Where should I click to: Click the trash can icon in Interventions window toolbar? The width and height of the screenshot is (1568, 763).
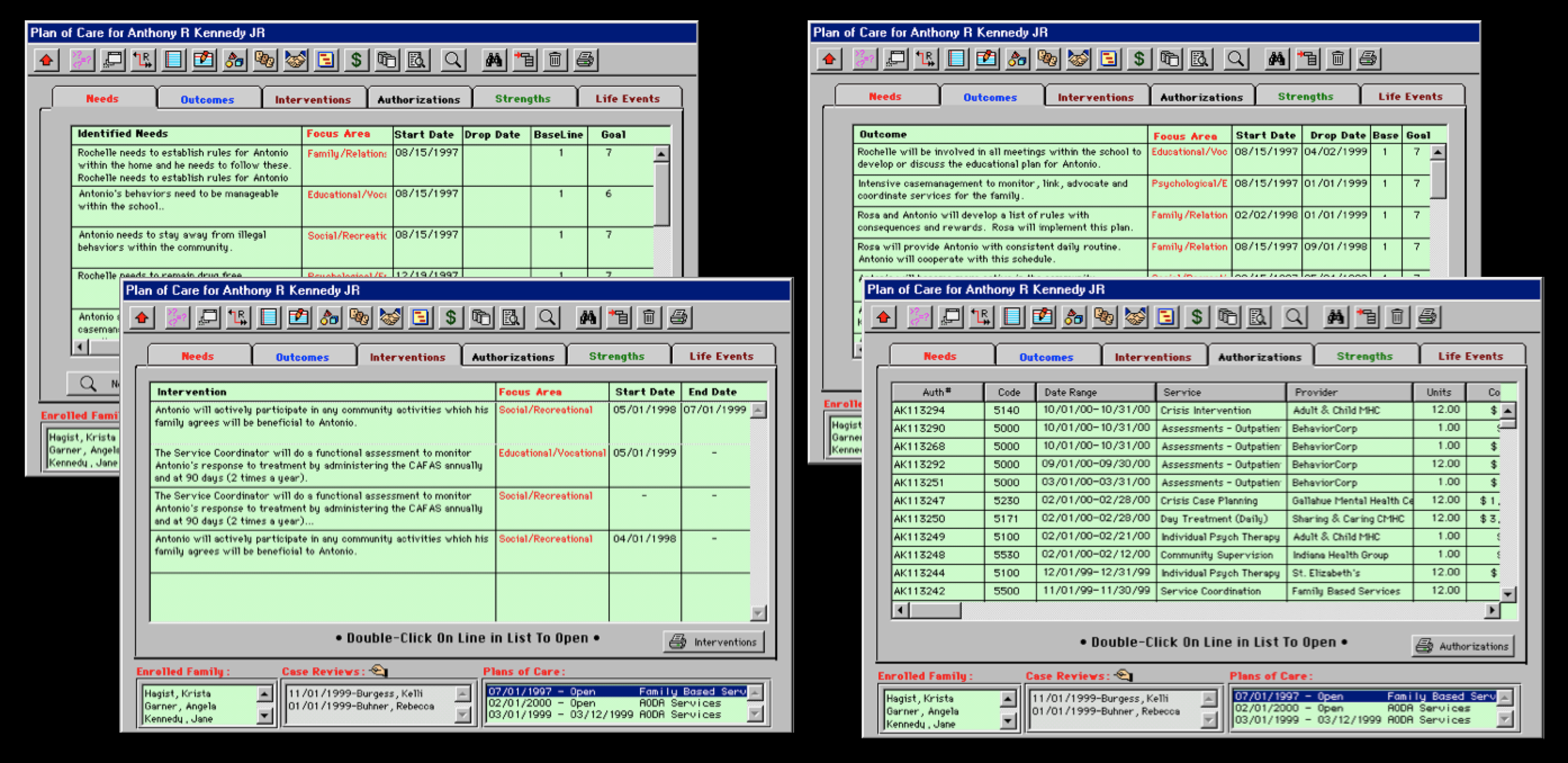tap(649, 317)
